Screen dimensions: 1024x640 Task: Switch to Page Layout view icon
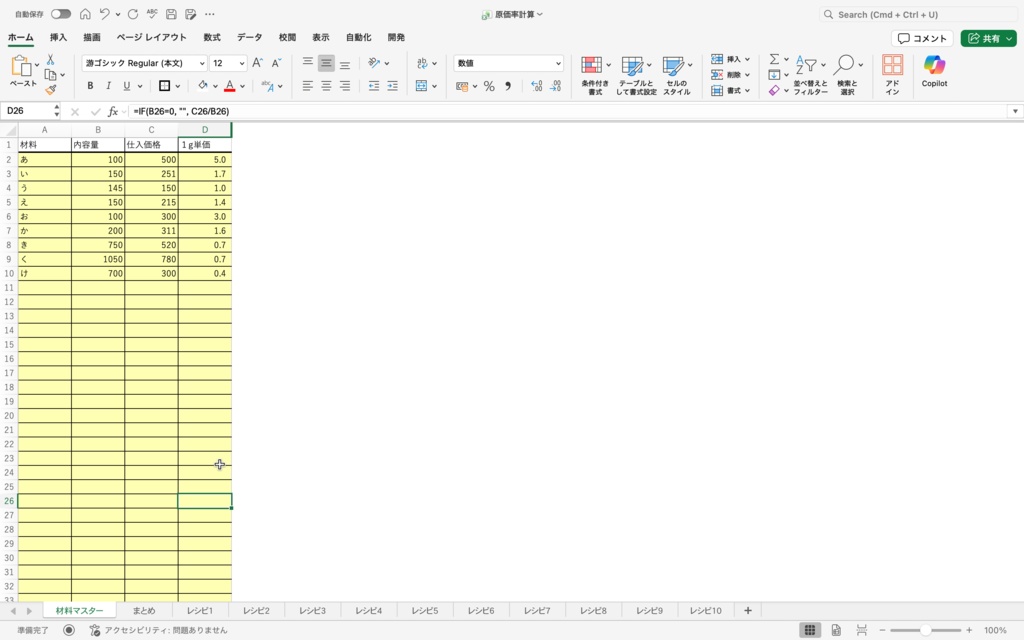836,630
